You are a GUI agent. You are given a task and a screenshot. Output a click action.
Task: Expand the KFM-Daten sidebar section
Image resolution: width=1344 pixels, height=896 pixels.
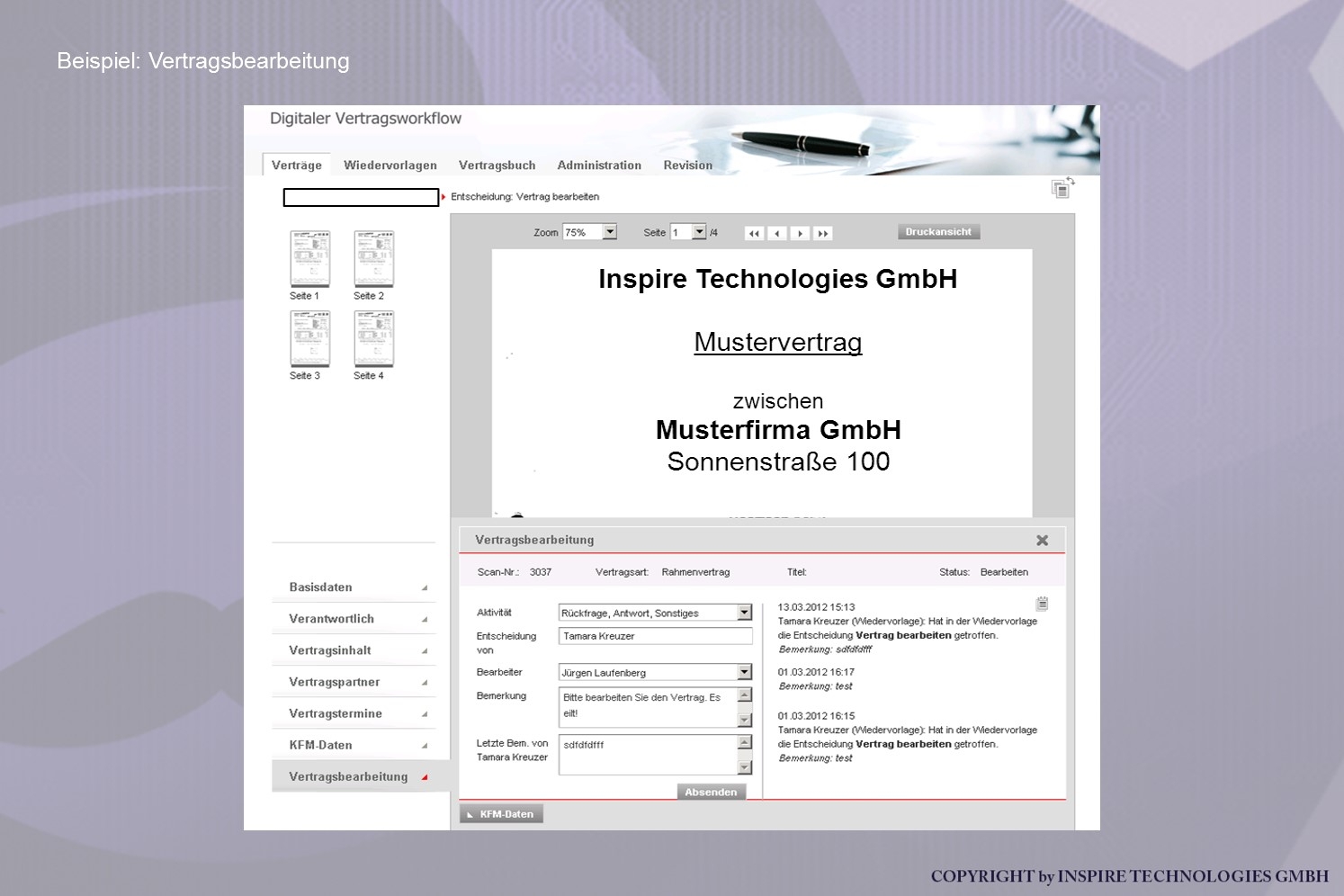pyautogui.click(x=354, y=745)
